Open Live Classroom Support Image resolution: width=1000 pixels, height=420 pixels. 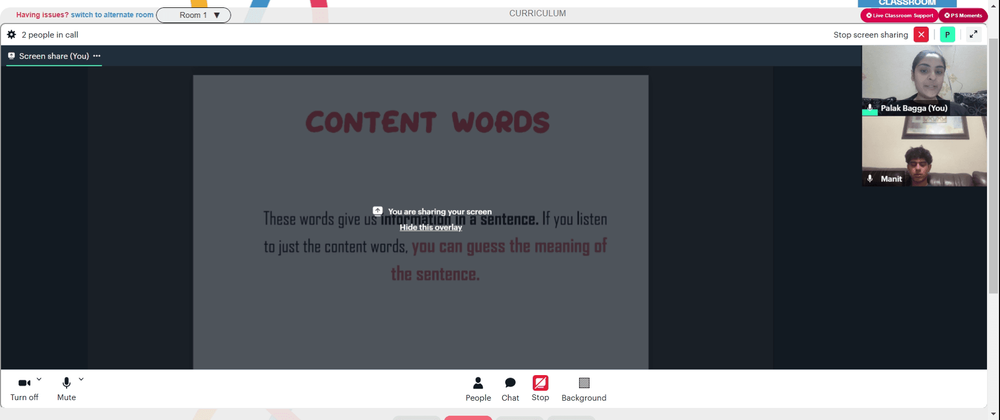click(899, 15)
